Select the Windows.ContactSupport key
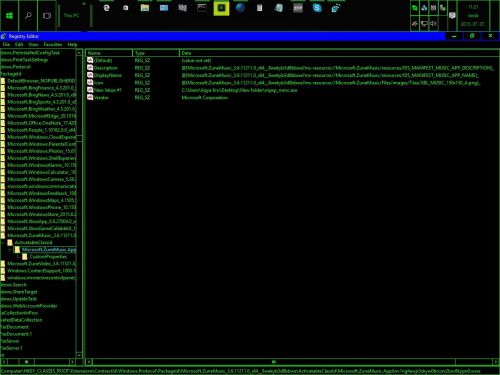Image resolution: width=500 pixels, height=375 pixels. (x=42, y=271)
